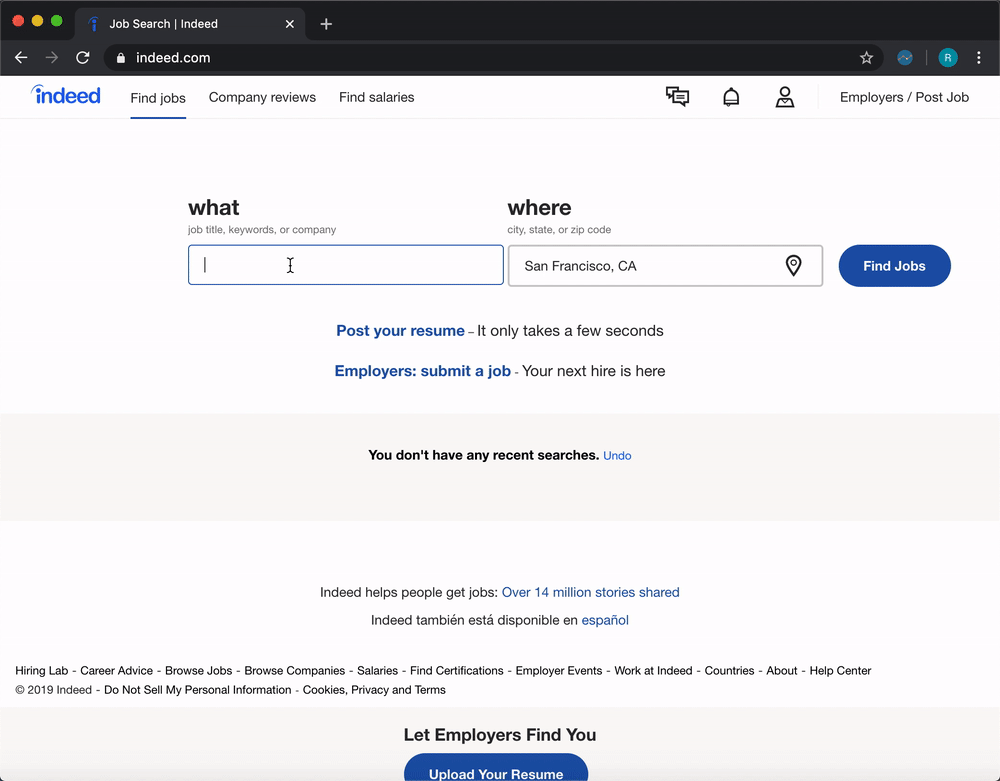The height and width of the screenshot is (781, 1000).
Task: Open a new tab with plus icon
Action: click(326, 24)
